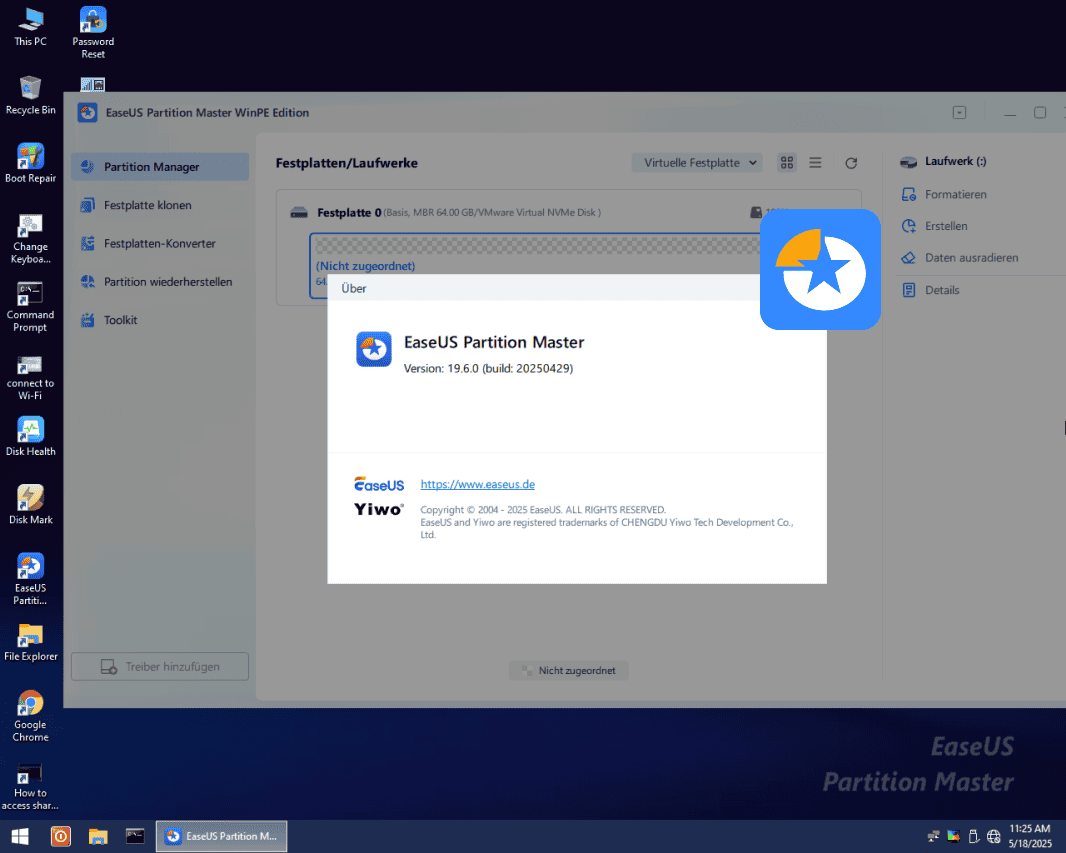Open command prompt from taskbar
Viewport: 1066px width, 853px height.
coord(135,835)
